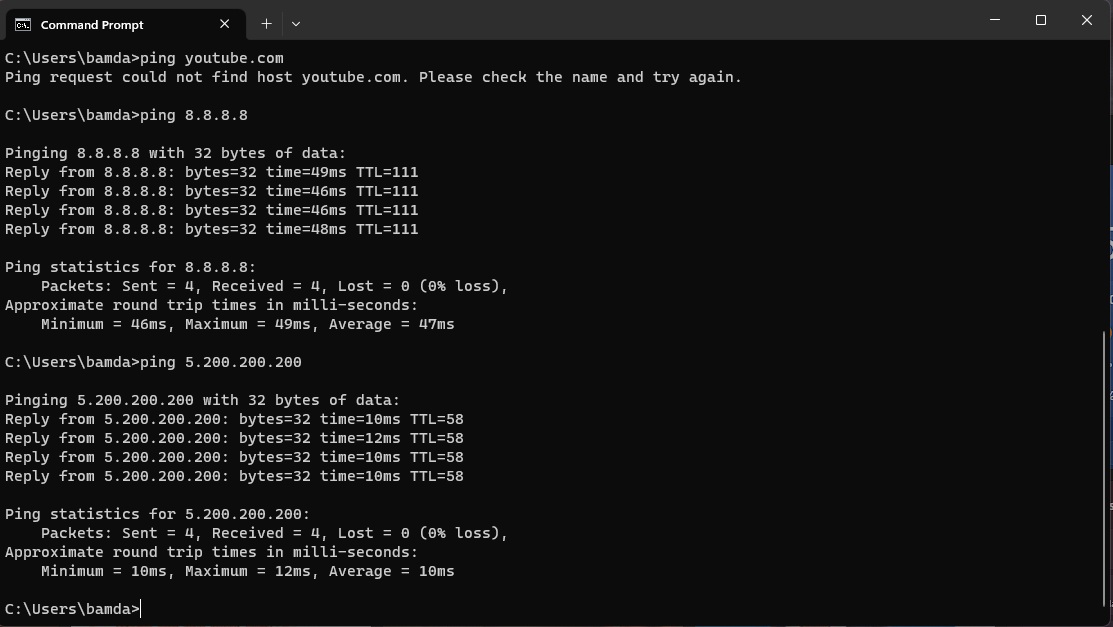
Task: Open a new tab with plus icon
Action: pyautogui.click(x=266, y=24)
